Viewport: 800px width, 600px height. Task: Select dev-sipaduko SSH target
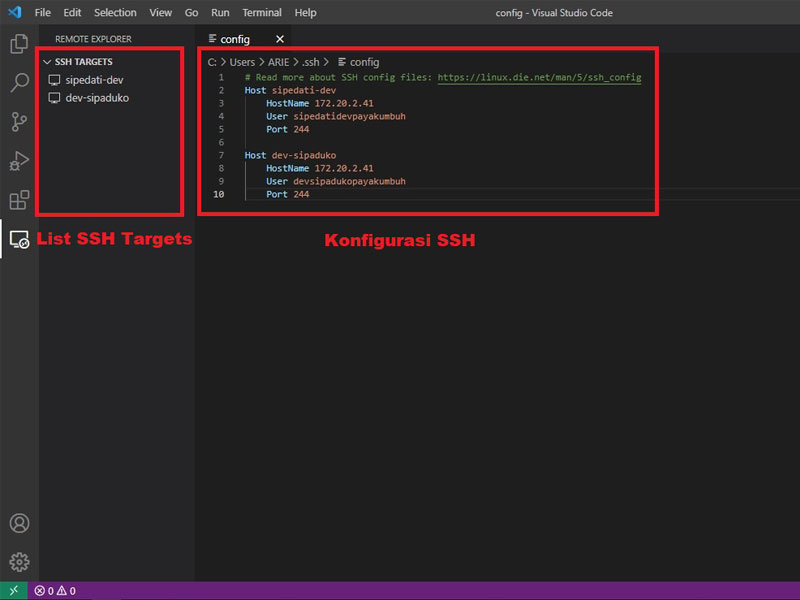pos(97,98)
